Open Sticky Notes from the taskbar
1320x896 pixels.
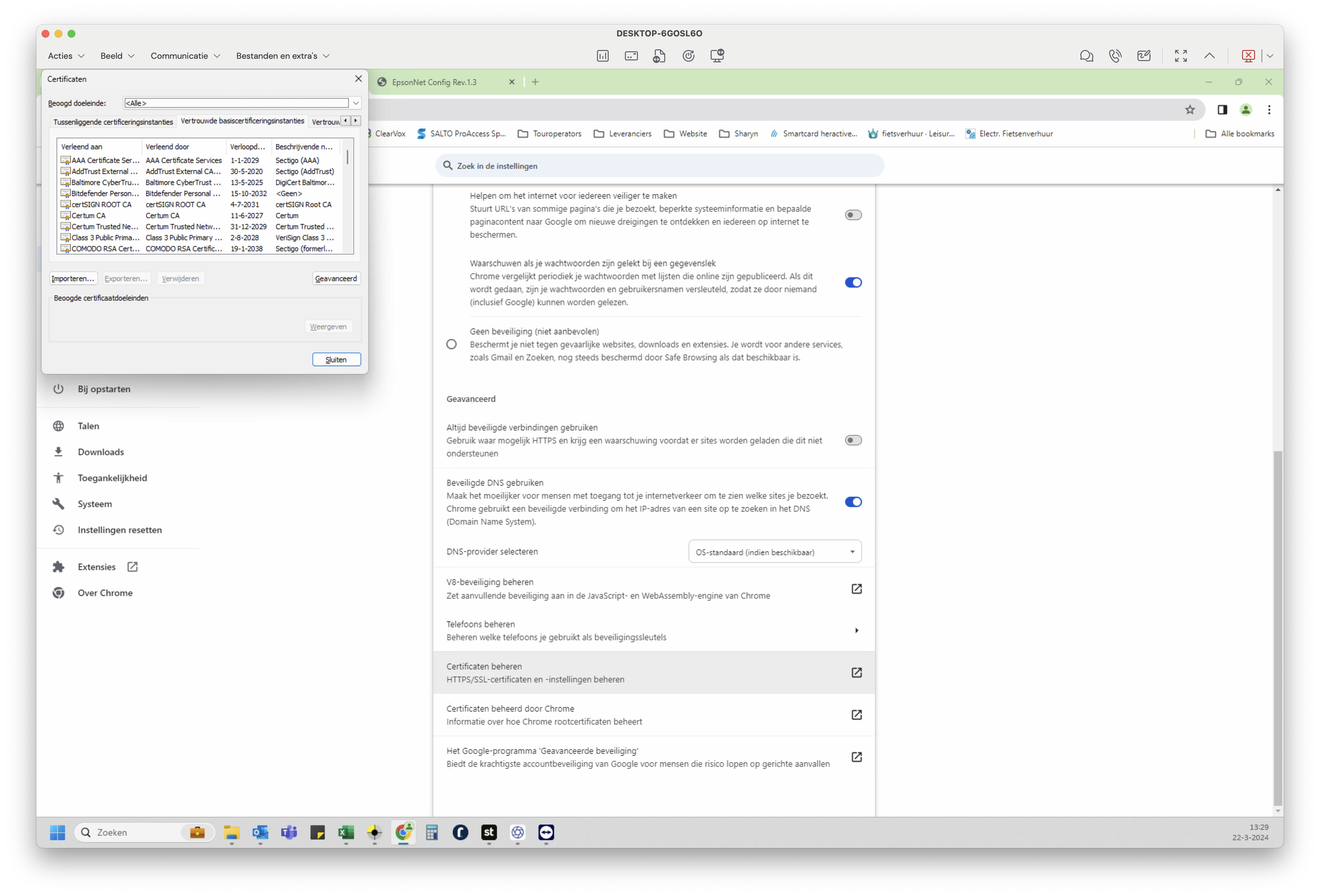coord(318,832)
